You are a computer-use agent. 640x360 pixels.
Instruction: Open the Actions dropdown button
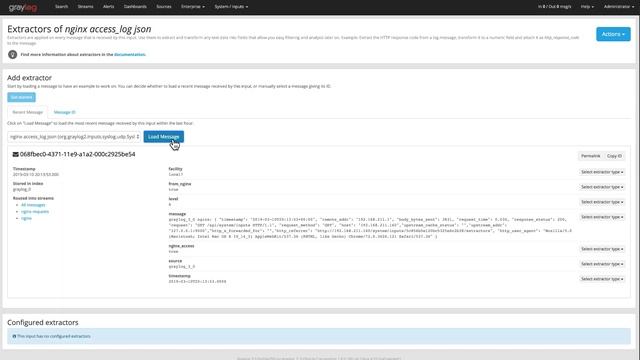[x=613, y=34]
